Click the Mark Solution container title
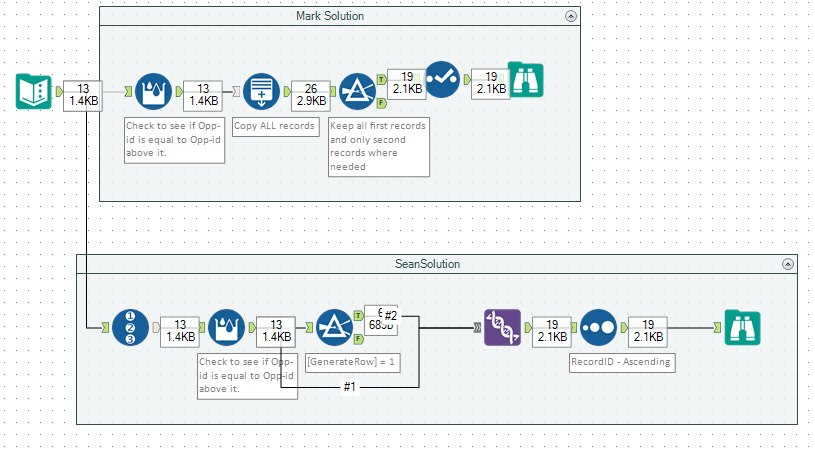815x456 pixels. [x=330, y=16]
